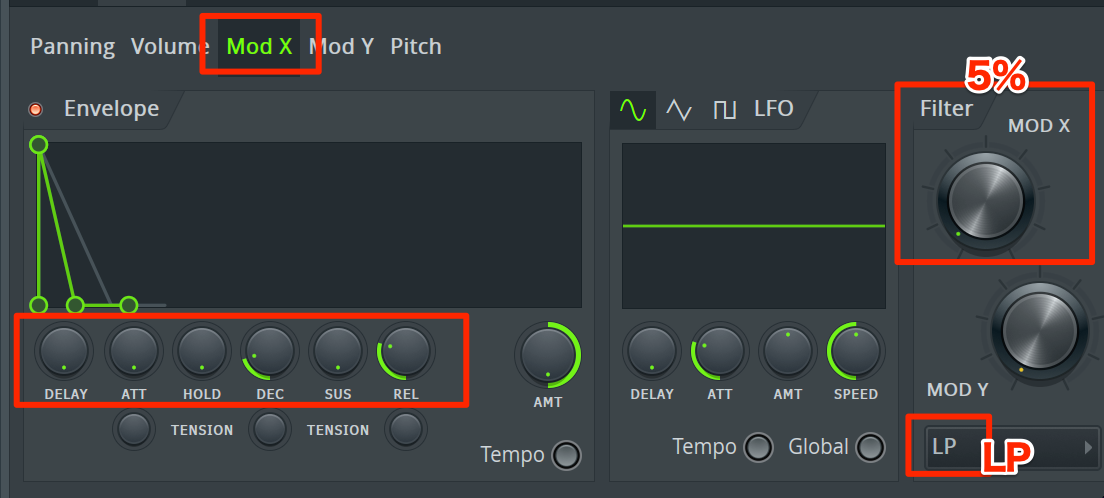Click the filter MOD X cutoff knob
The height and width of the screenshot is (498, 1104).
(985, 199)
